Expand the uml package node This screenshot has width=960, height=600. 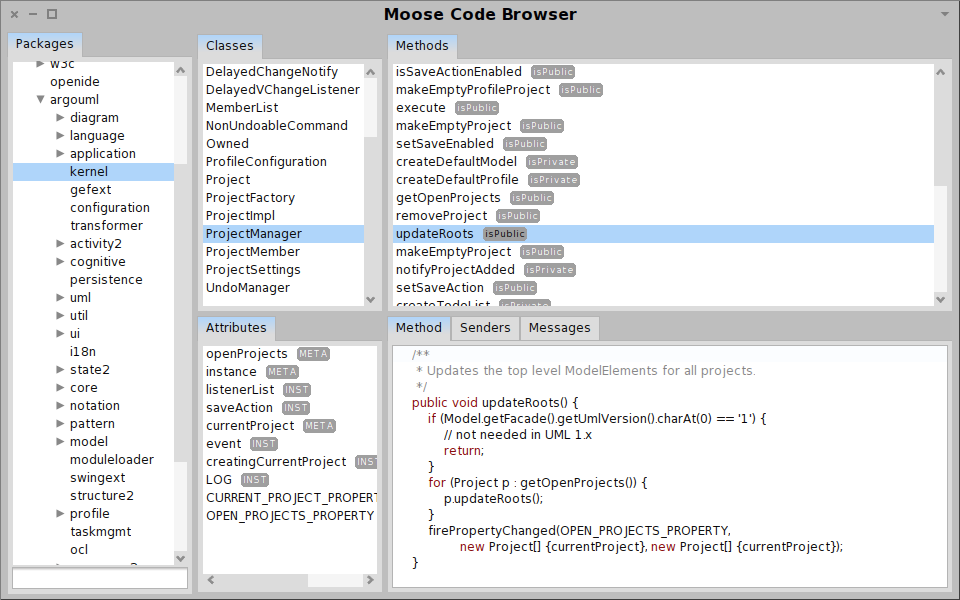60,298
